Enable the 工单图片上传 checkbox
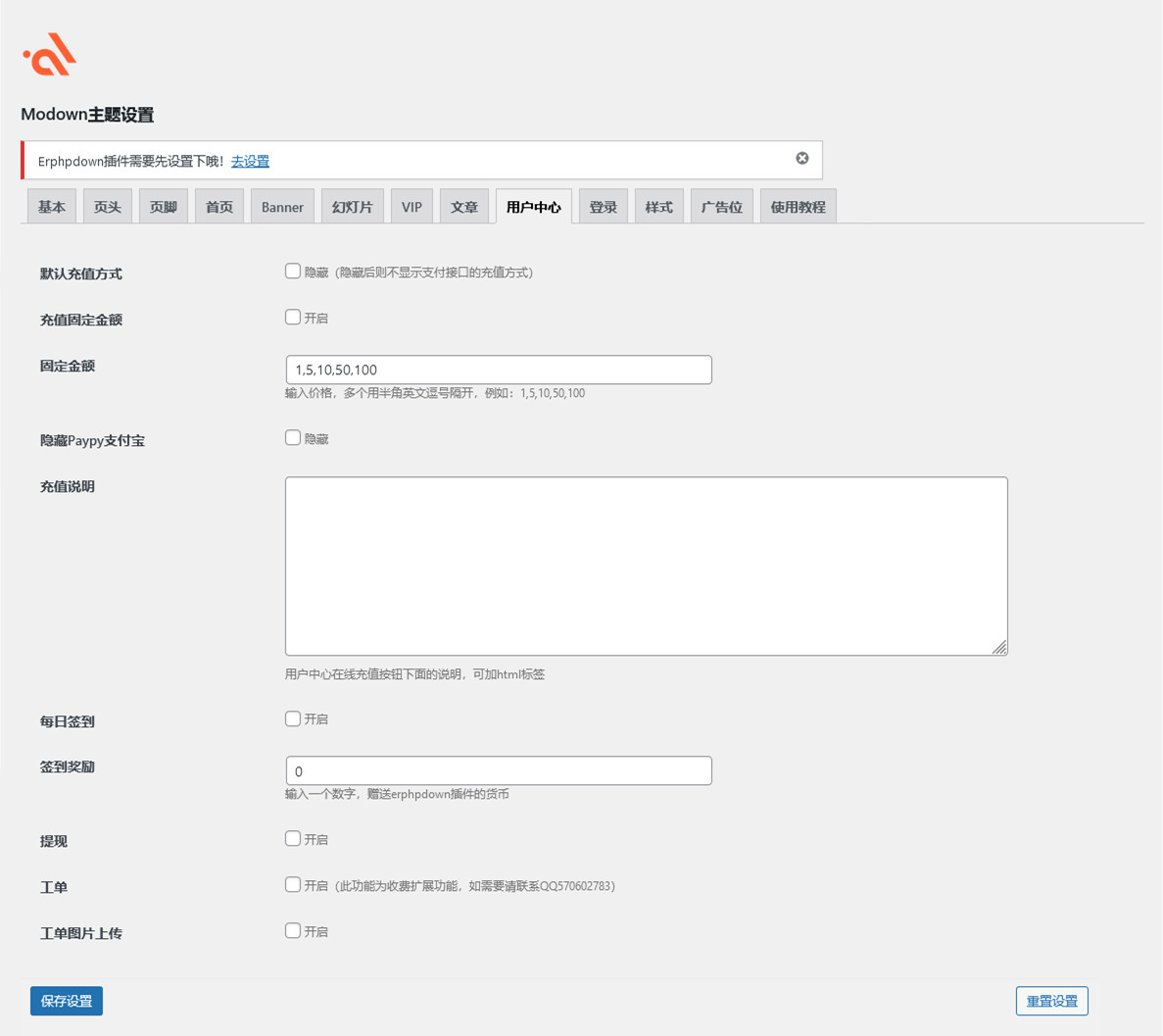The height and width of the screenshot is (1036, 1163). pyautogui.click(x=293, y=931)
